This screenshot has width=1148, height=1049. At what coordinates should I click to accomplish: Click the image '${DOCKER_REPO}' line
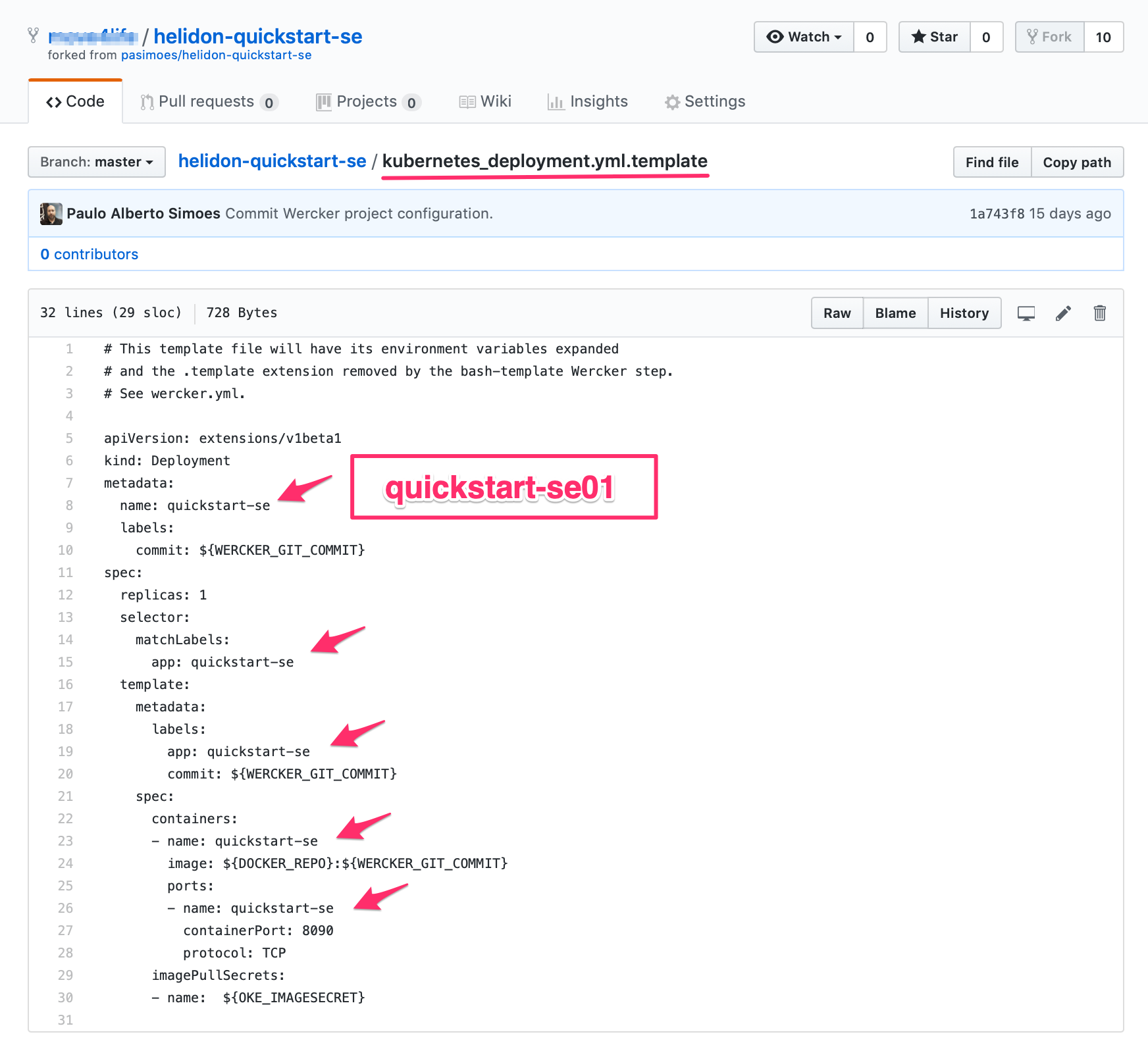click(338, 863)
